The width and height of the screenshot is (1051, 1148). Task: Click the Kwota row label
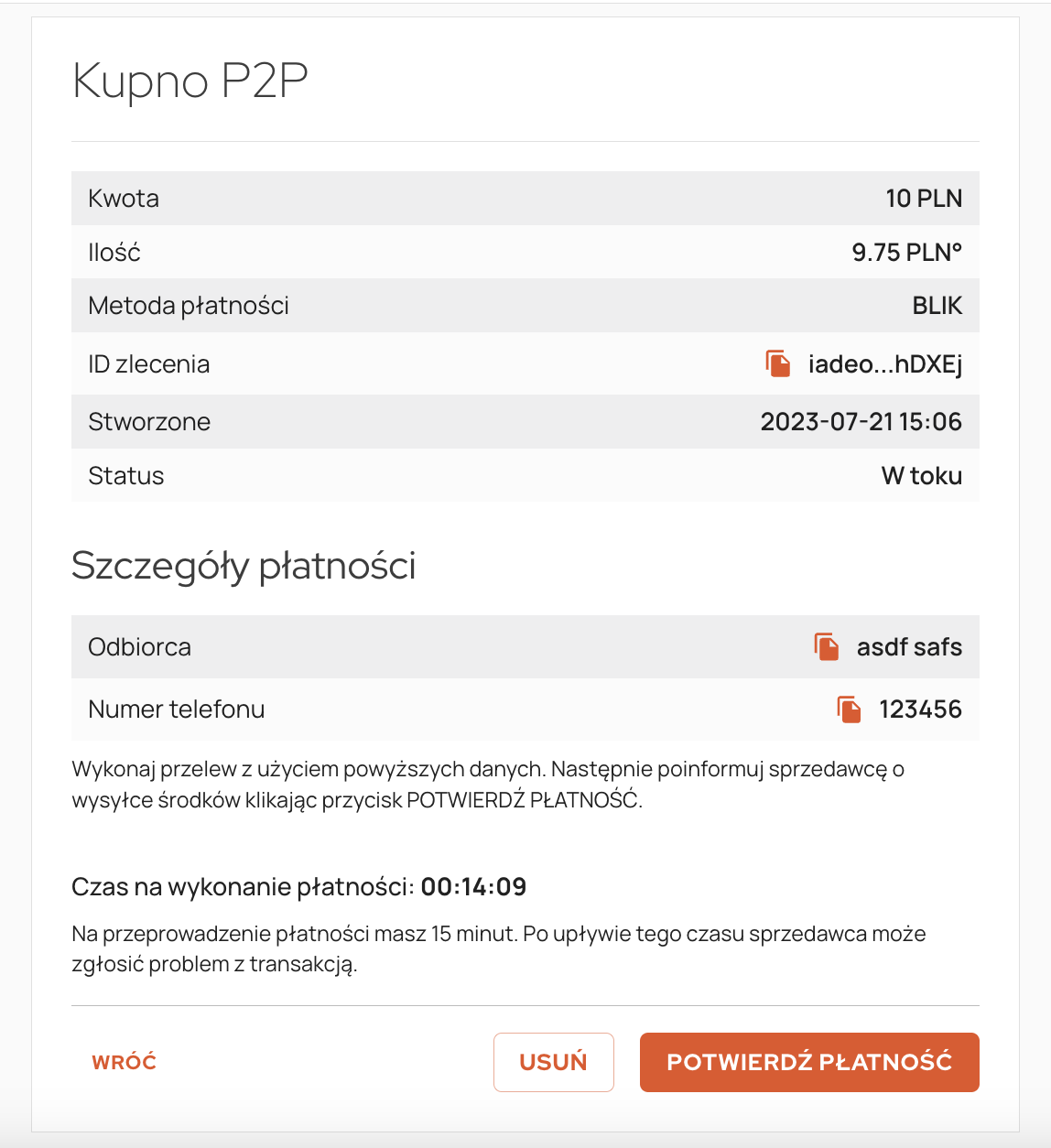tap(124, 199)
